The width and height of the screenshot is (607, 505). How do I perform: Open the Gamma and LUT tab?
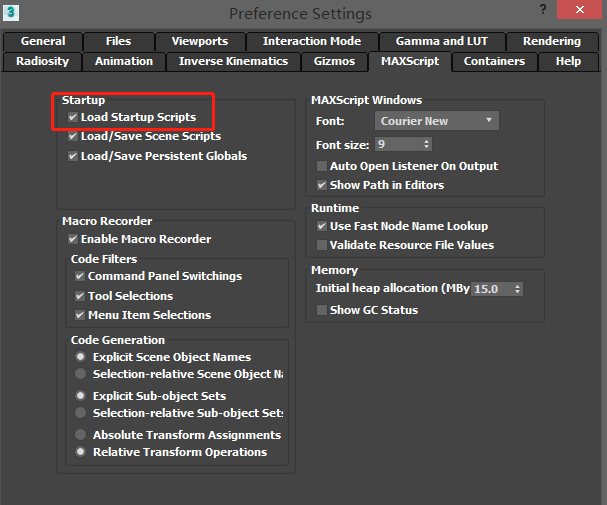coord(443,41)
